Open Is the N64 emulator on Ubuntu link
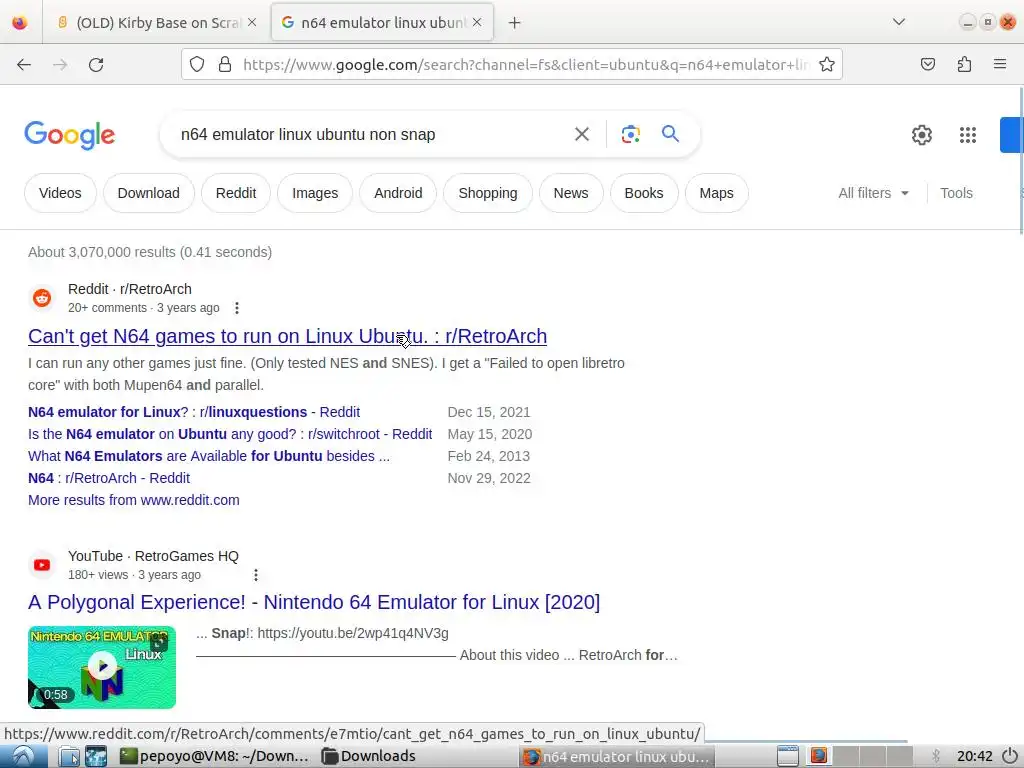1024x768 pixels. pyautogui.click(x=230, y=434)
